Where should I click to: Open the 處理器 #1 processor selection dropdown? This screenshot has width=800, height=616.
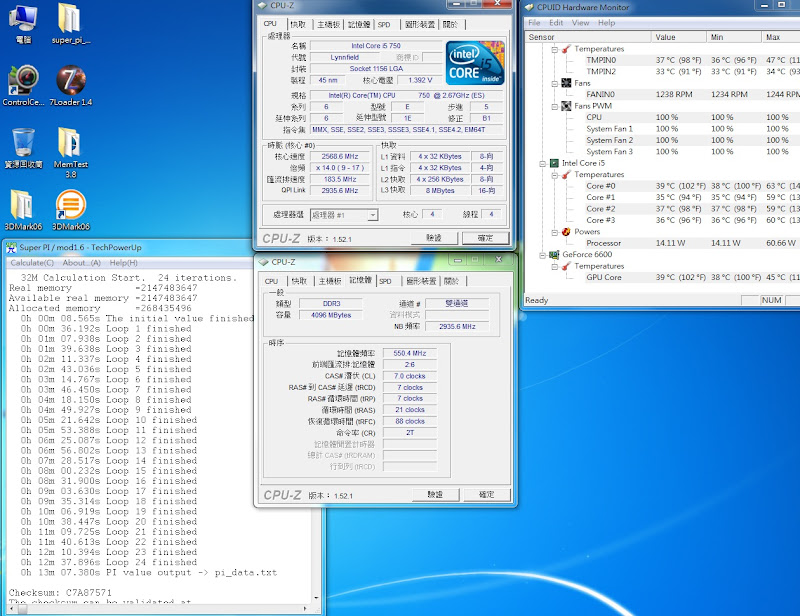click(372, 215)
